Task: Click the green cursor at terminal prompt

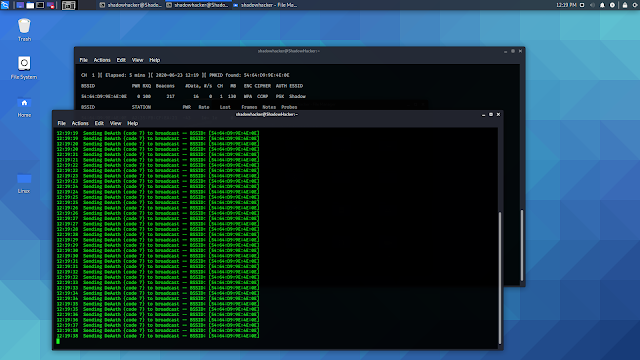Action: [58, 341]
